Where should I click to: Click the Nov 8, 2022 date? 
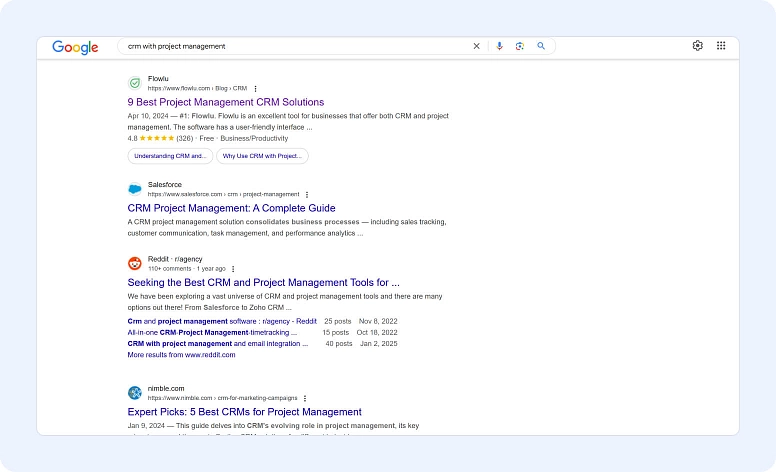tap(378, 321)
